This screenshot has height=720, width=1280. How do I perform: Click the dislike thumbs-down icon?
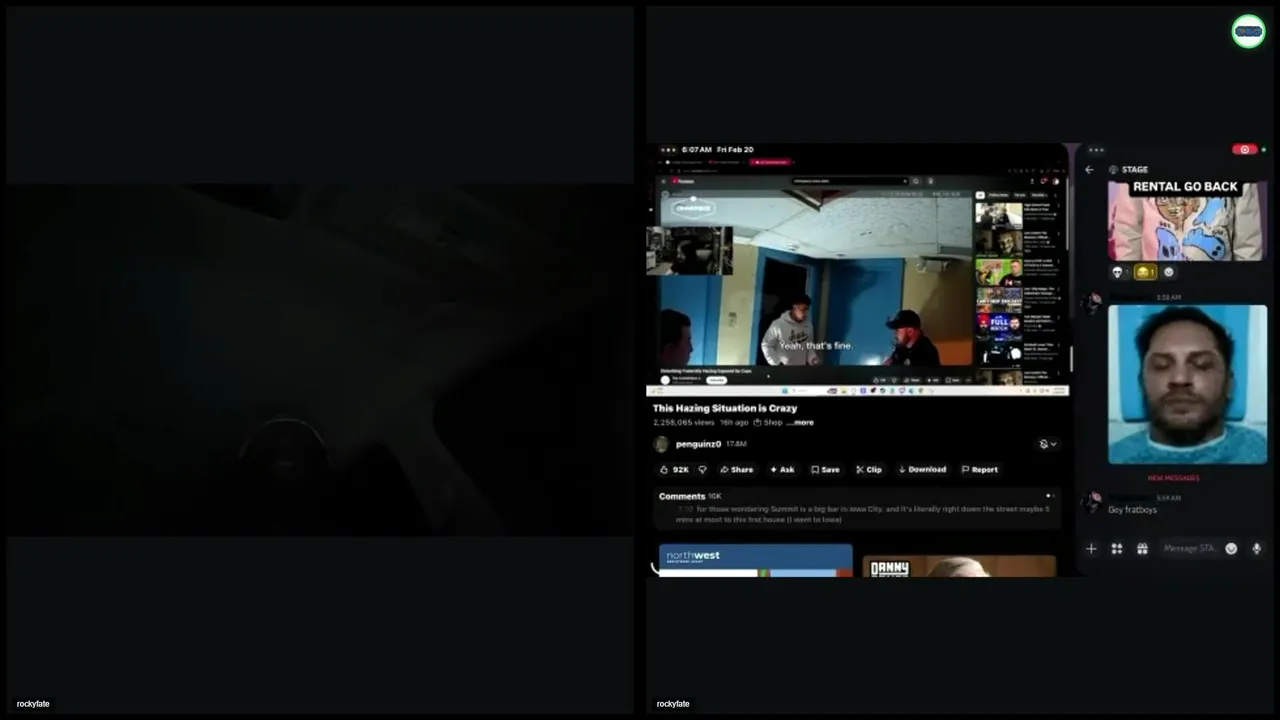click(702, 469)
